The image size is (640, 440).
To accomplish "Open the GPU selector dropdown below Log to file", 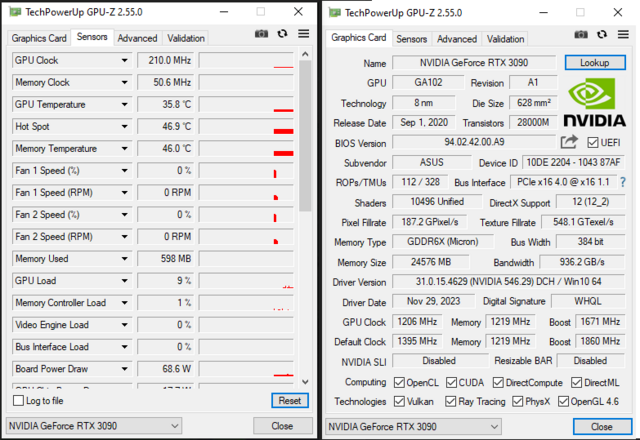I will click(x=94, y=426).
